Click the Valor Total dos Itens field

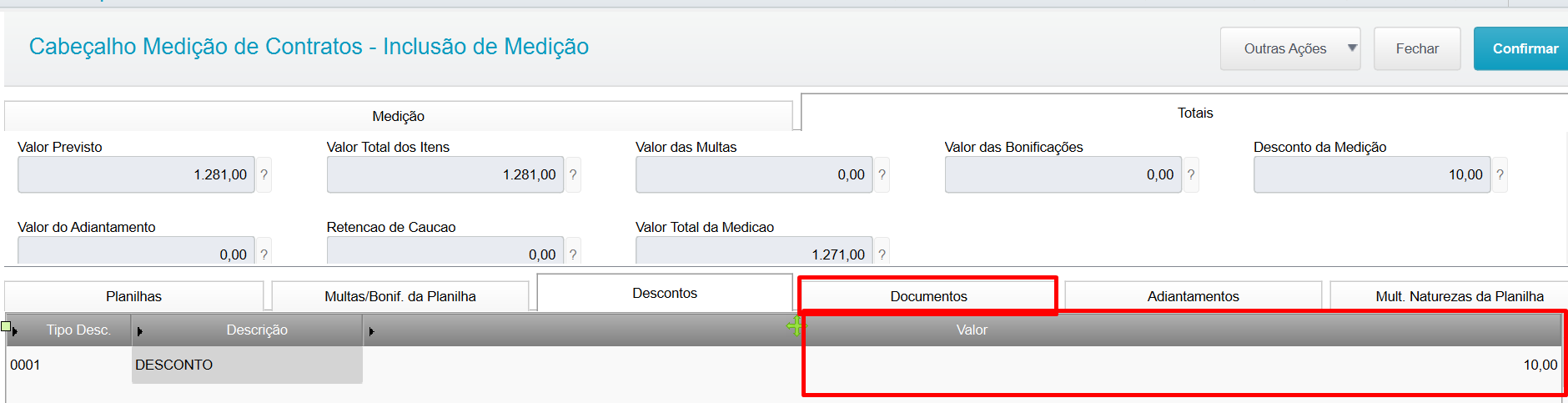(445, 174)
